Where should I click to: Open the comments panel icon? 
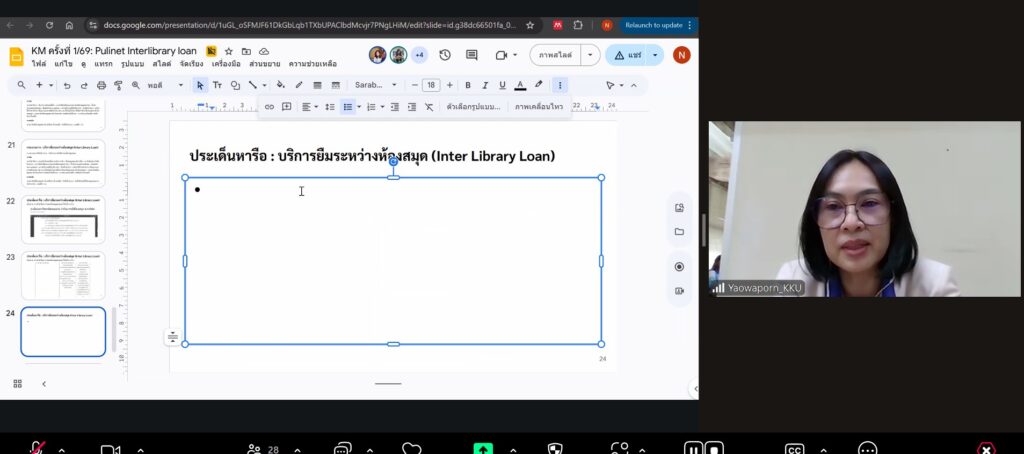point(471,55)
